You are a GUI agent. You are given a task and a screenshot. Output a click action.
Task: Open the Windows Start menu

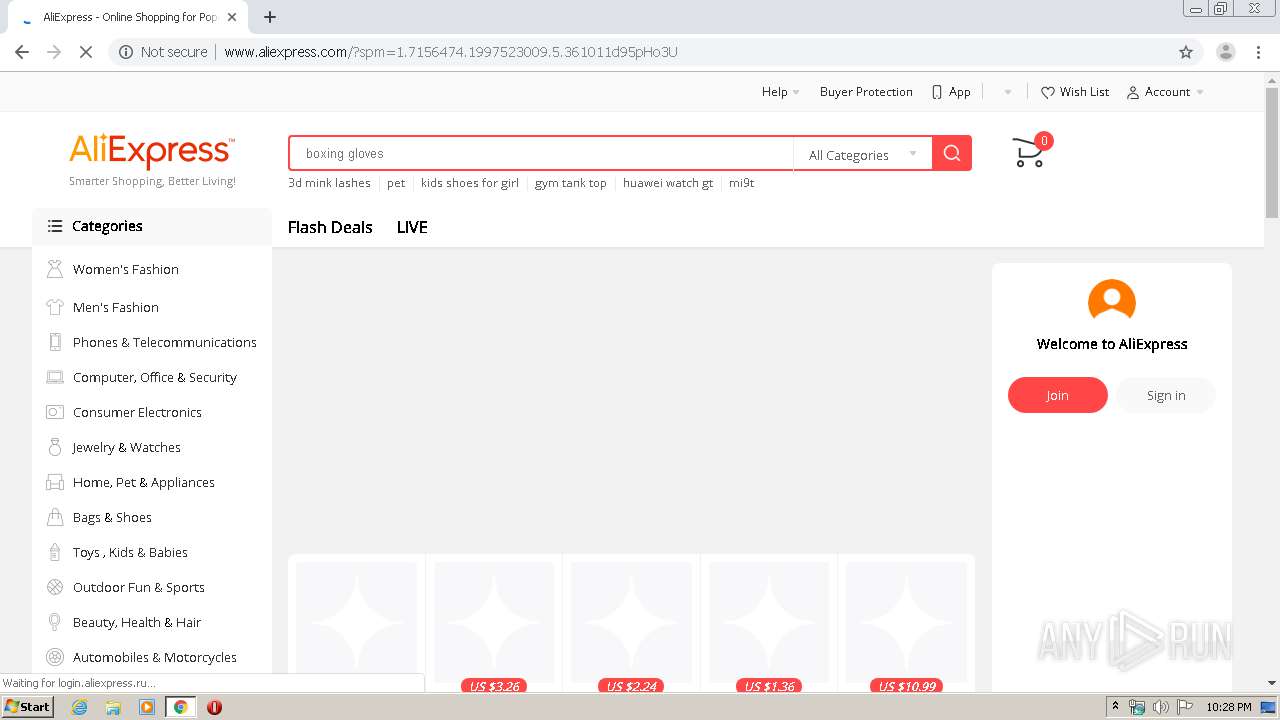tap(28, 706)
